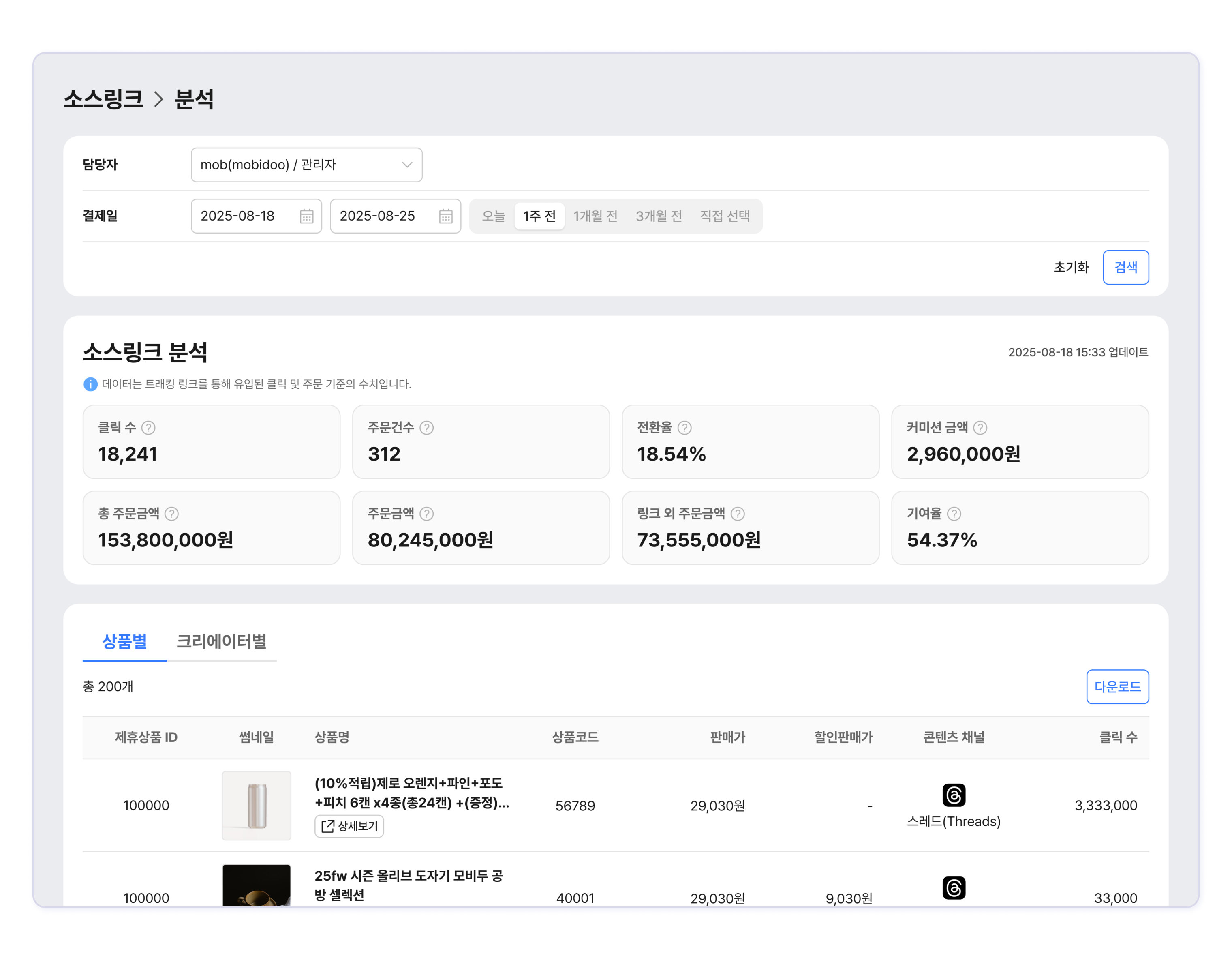Screen dimensions: 1232x960
Task: Click help icon next to 링크 외 주문금액
Action: point(738,514)
